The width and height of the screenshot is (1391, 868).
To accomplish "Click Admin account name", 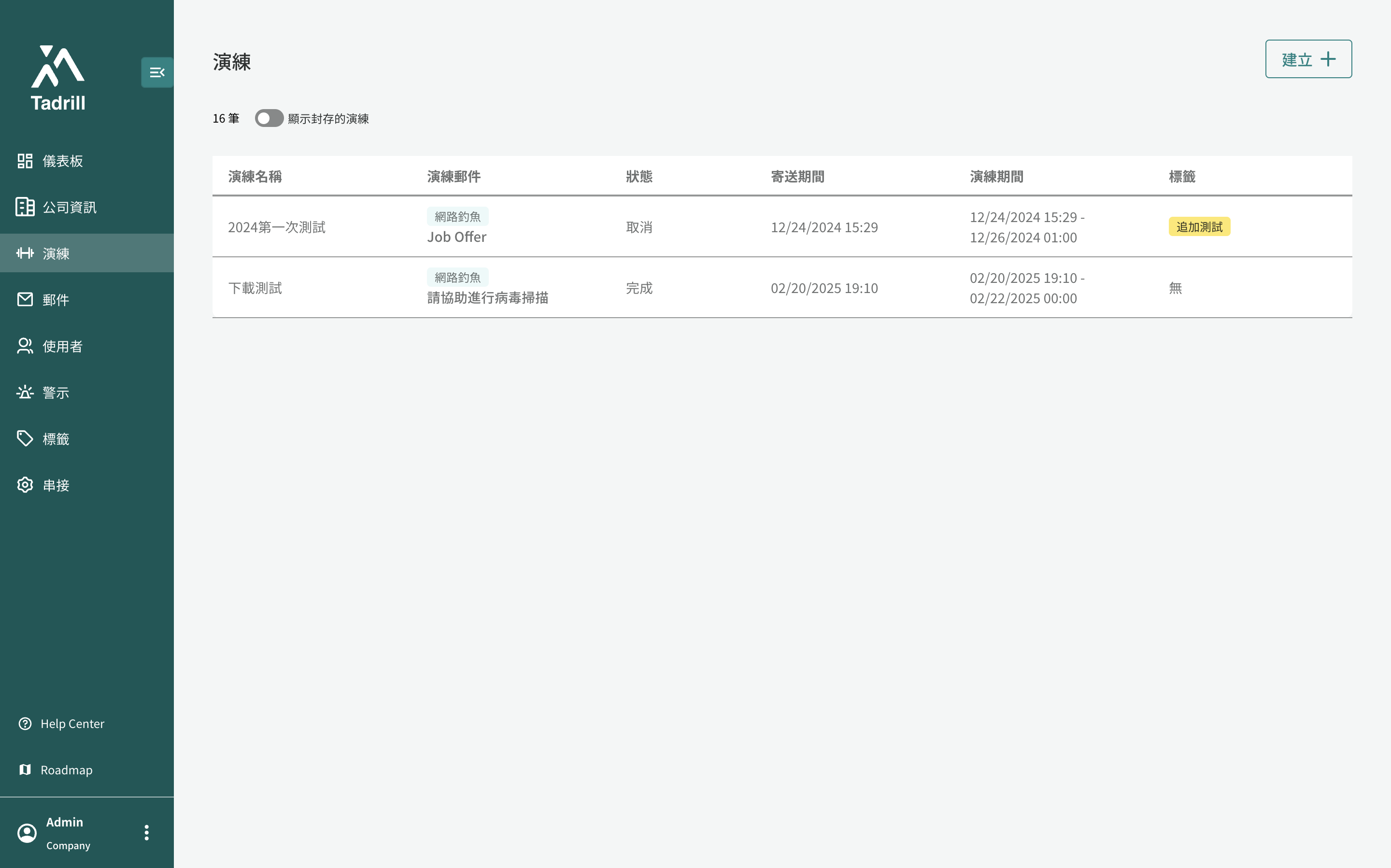I will 64,822.
